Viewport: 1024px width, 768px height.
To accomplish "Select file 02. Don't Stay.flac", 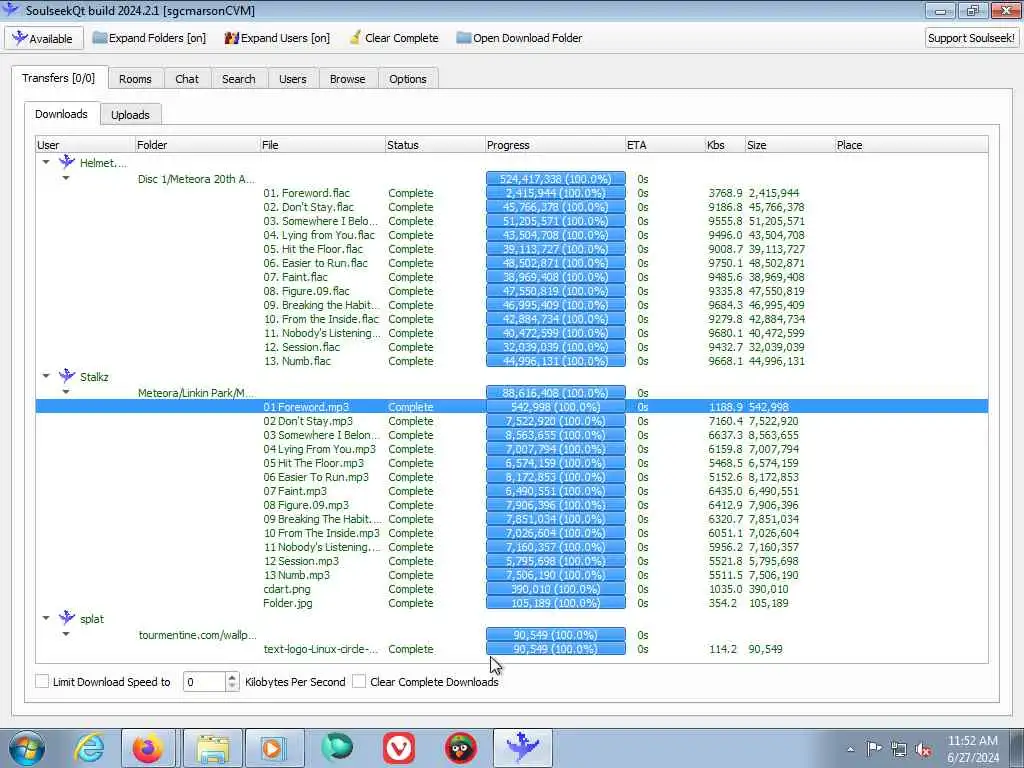I will tap(308, 207).
